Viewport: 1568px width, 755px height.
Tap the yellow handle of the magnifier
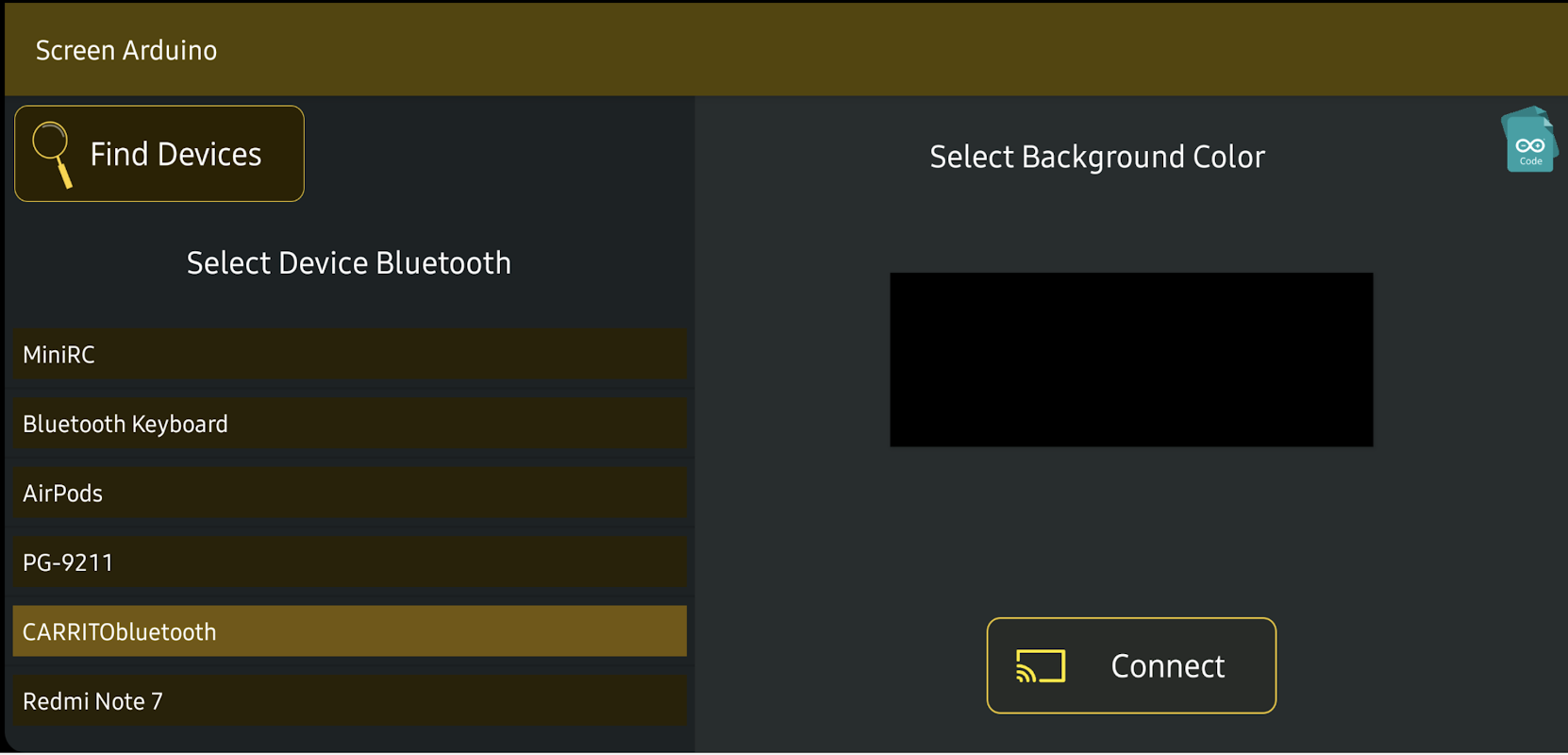tap(64, 176)
